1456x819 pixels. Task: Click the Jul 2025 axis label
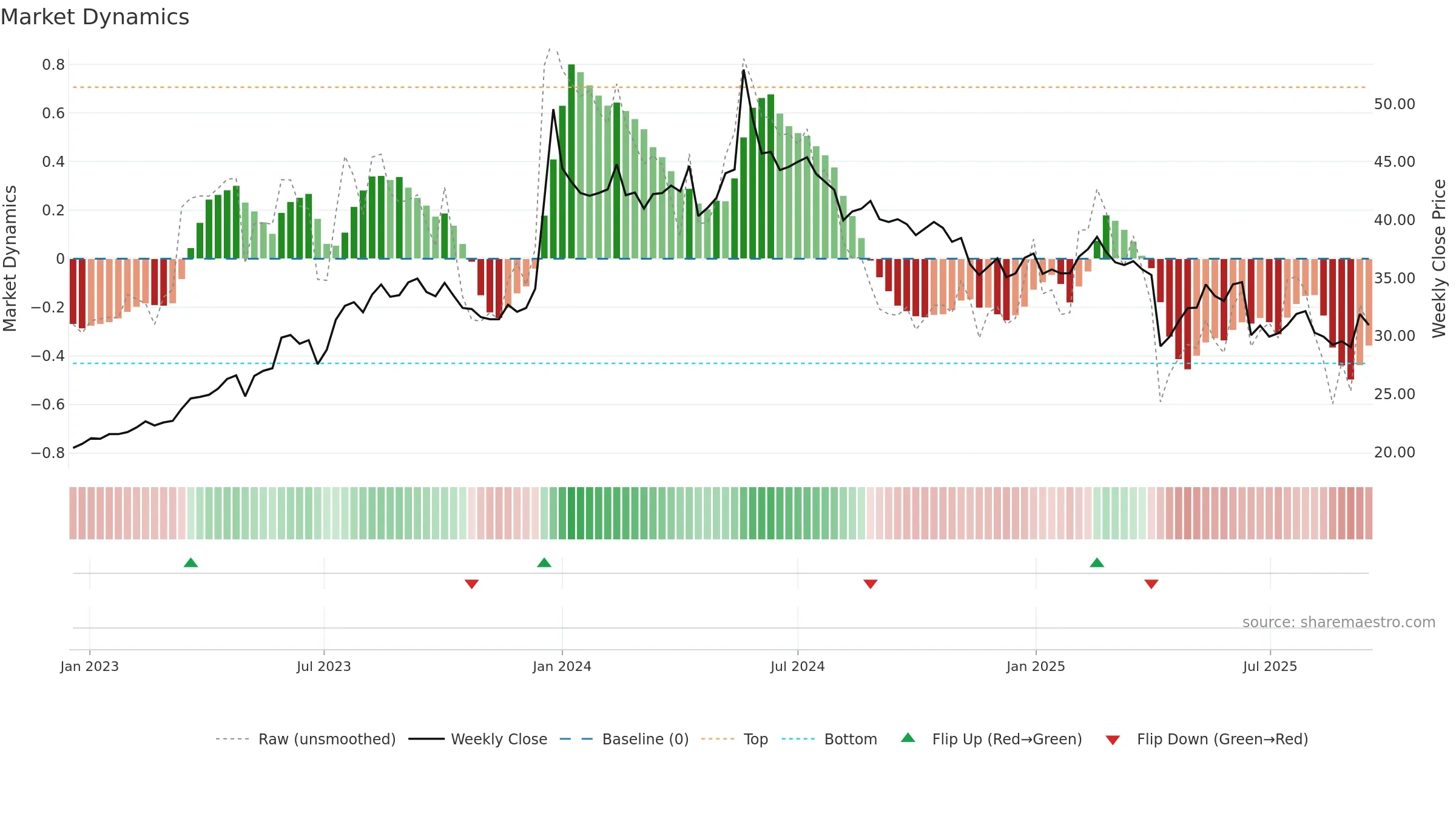(x=1270, y=666)
